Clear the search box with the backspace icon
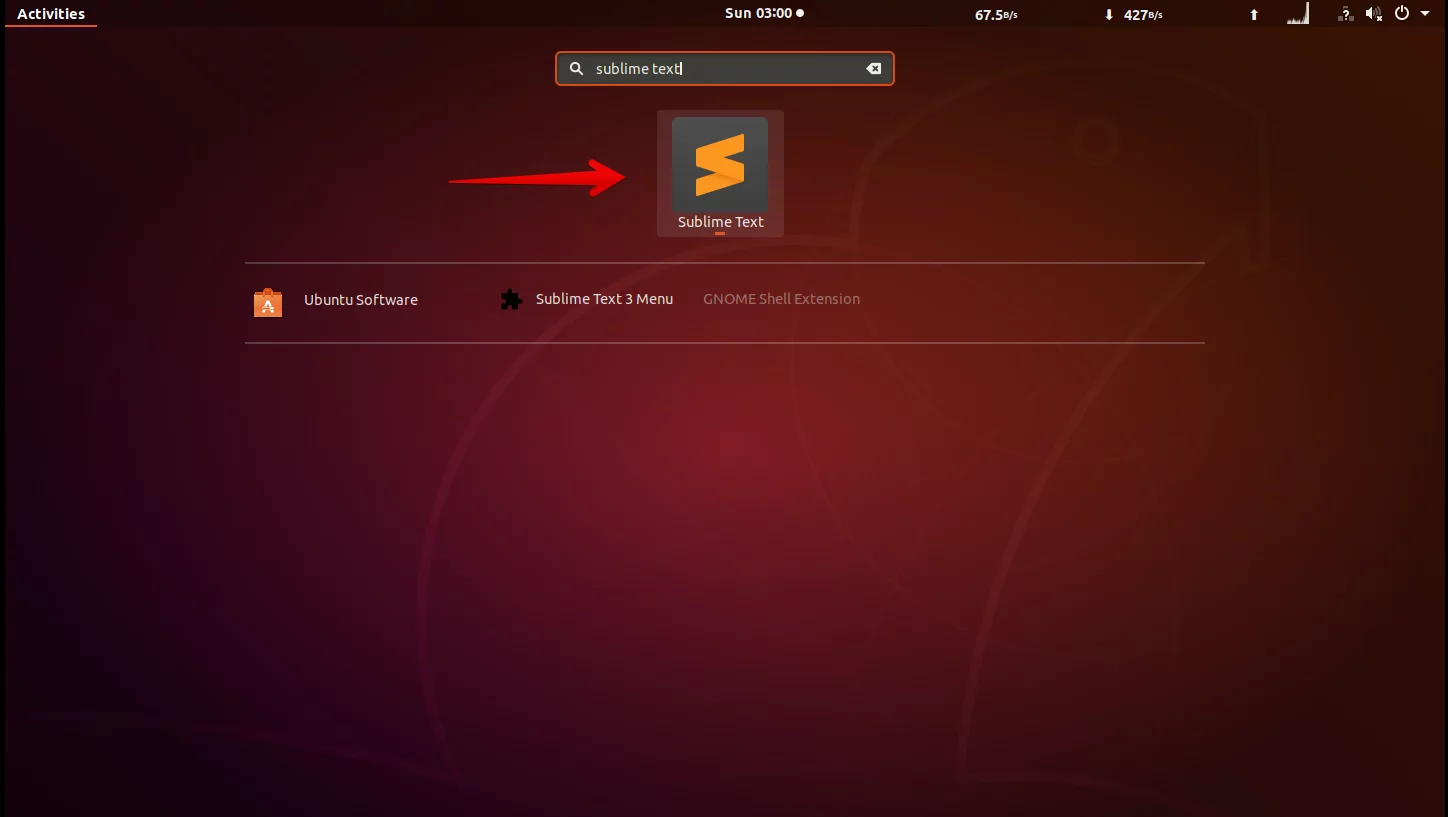Viewport: 1448px width, 817px height. (x=873, y=69)
